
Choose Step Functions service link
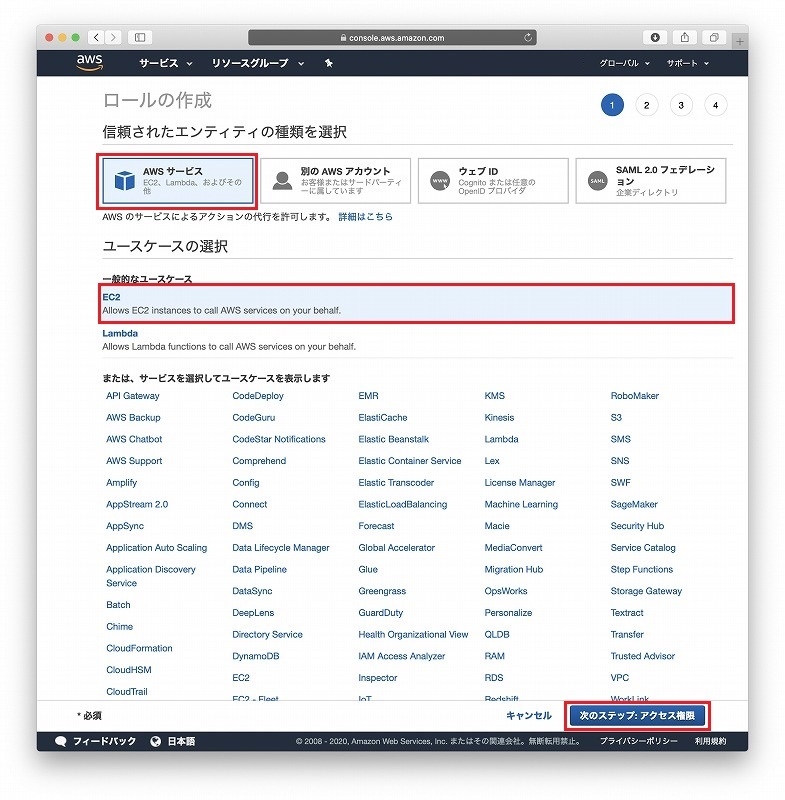[x=642, y=569]
